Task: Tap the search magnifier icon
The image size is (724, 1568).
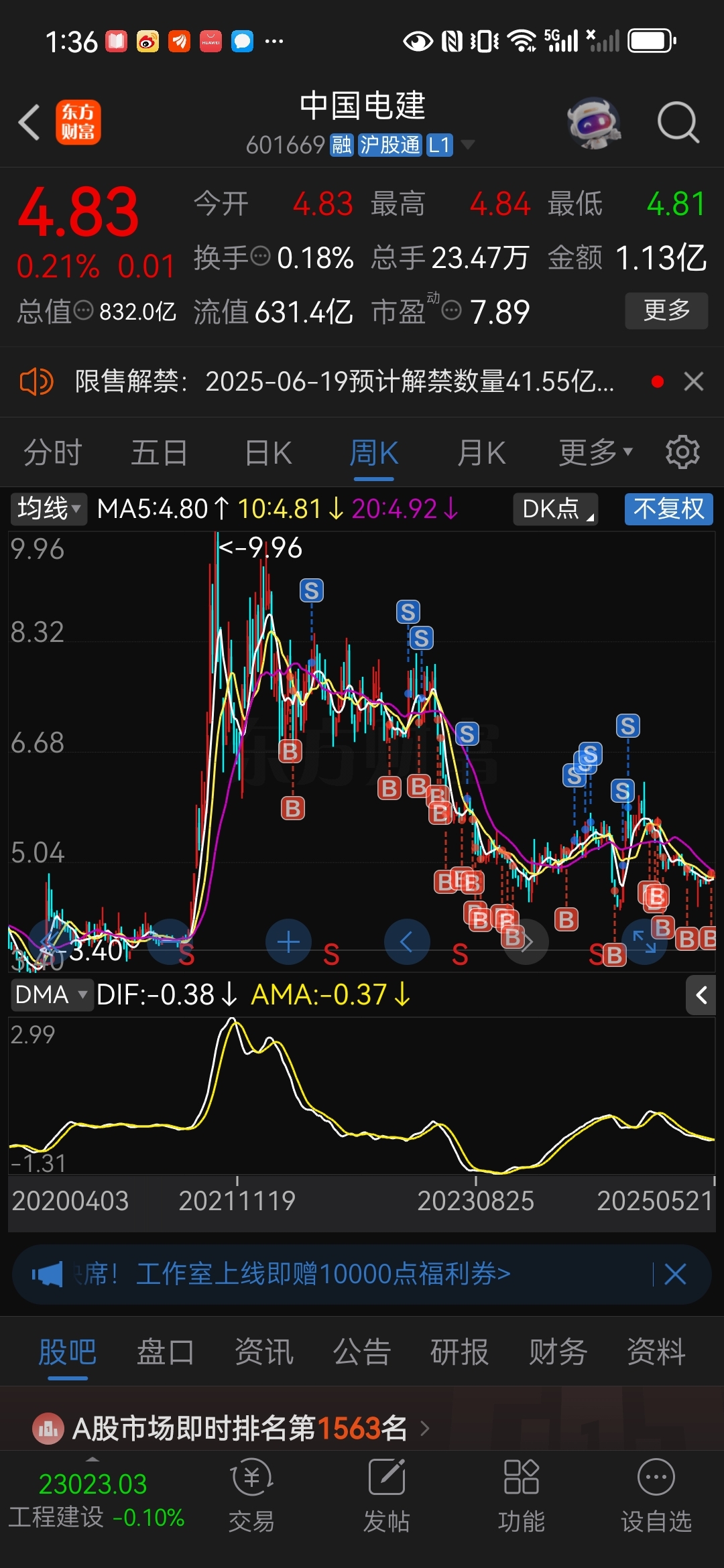Action: 678,123
